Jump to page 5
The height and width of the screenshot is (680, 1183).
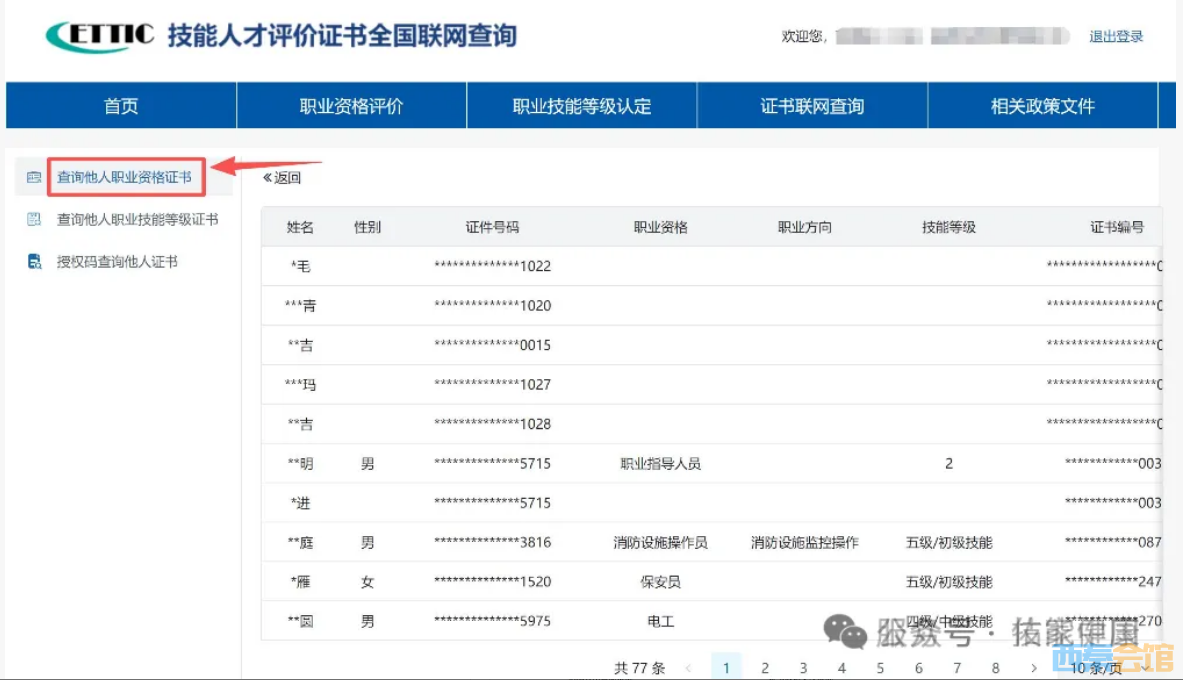880,668
